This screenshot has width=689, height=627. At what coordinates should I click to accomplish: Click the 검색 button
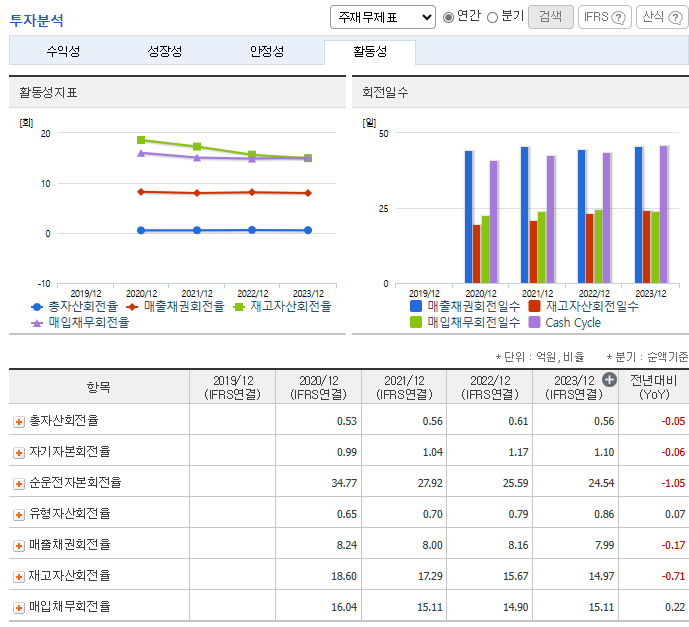point(551,17)
